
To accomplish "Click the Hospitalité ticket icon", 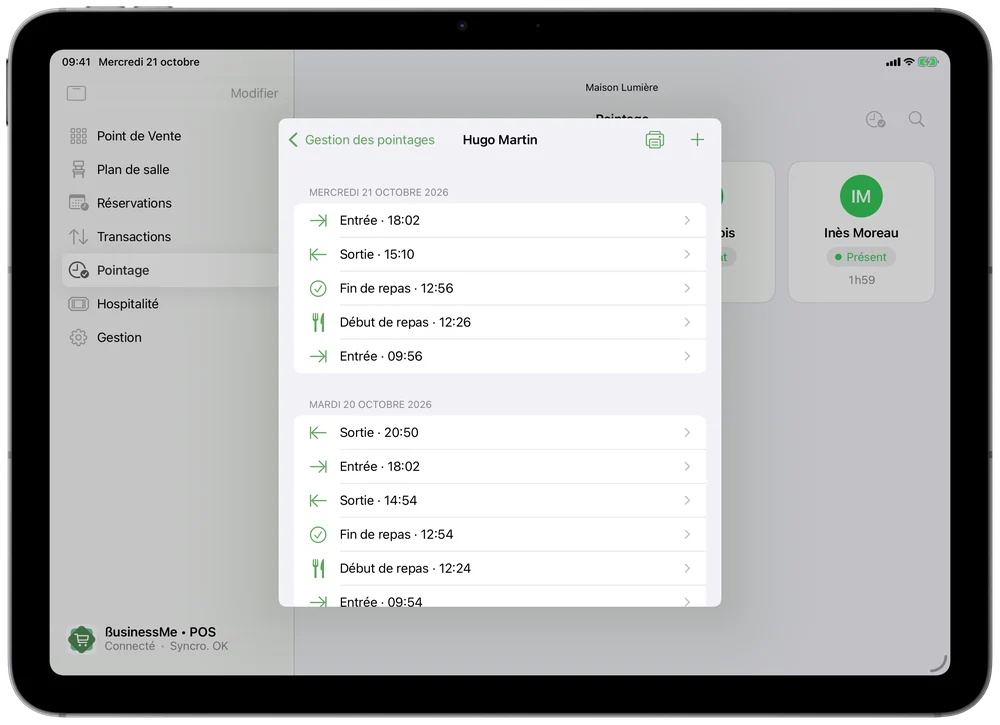I will click(x=78, y=304).
